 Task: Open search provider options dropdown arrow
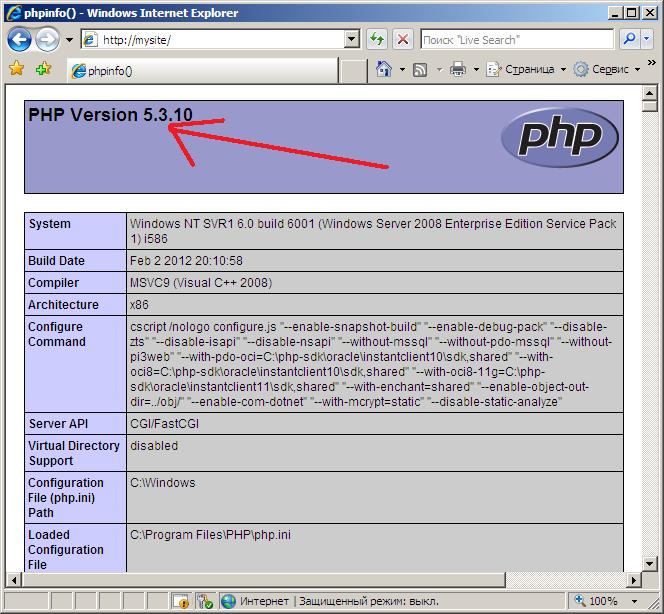pyautogui.click(x=647, y=39)
